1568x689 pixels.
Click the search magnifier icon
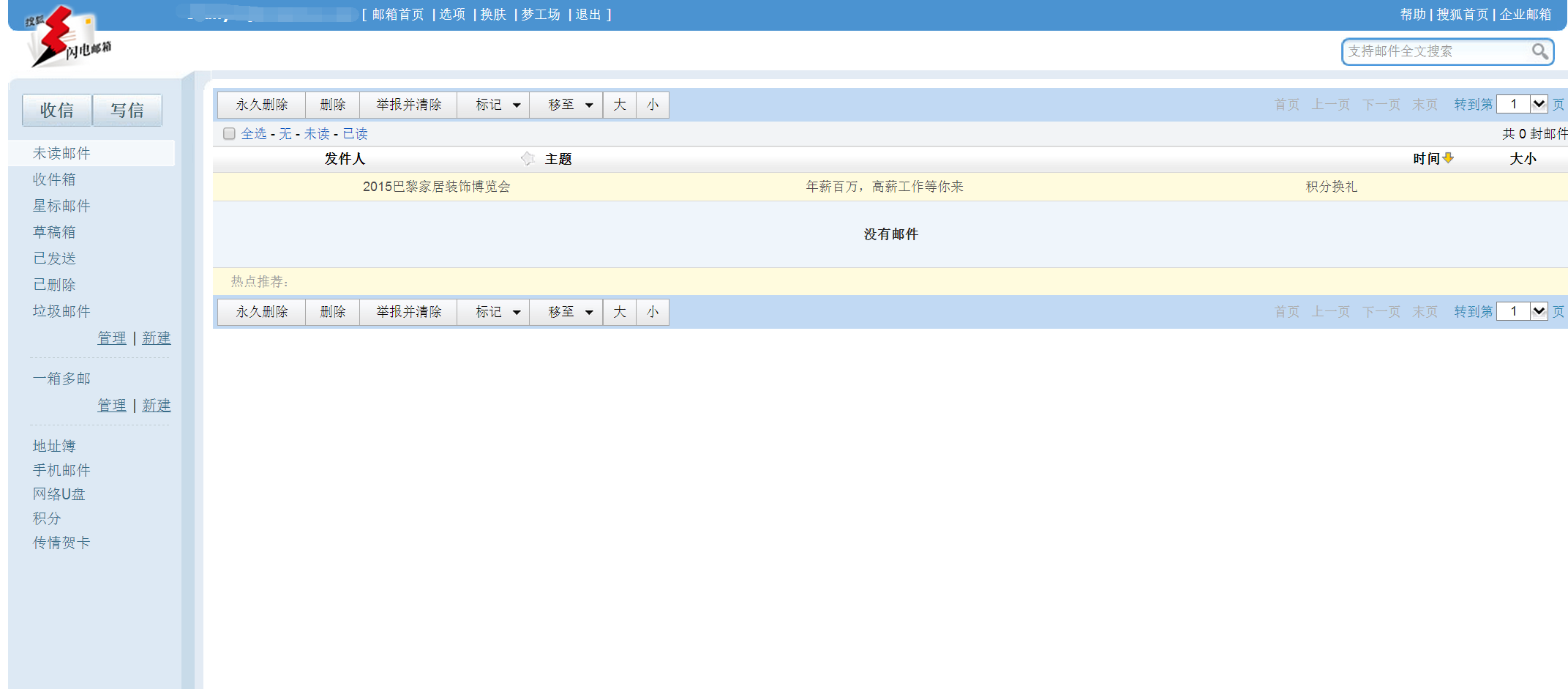coord(1539,51)
